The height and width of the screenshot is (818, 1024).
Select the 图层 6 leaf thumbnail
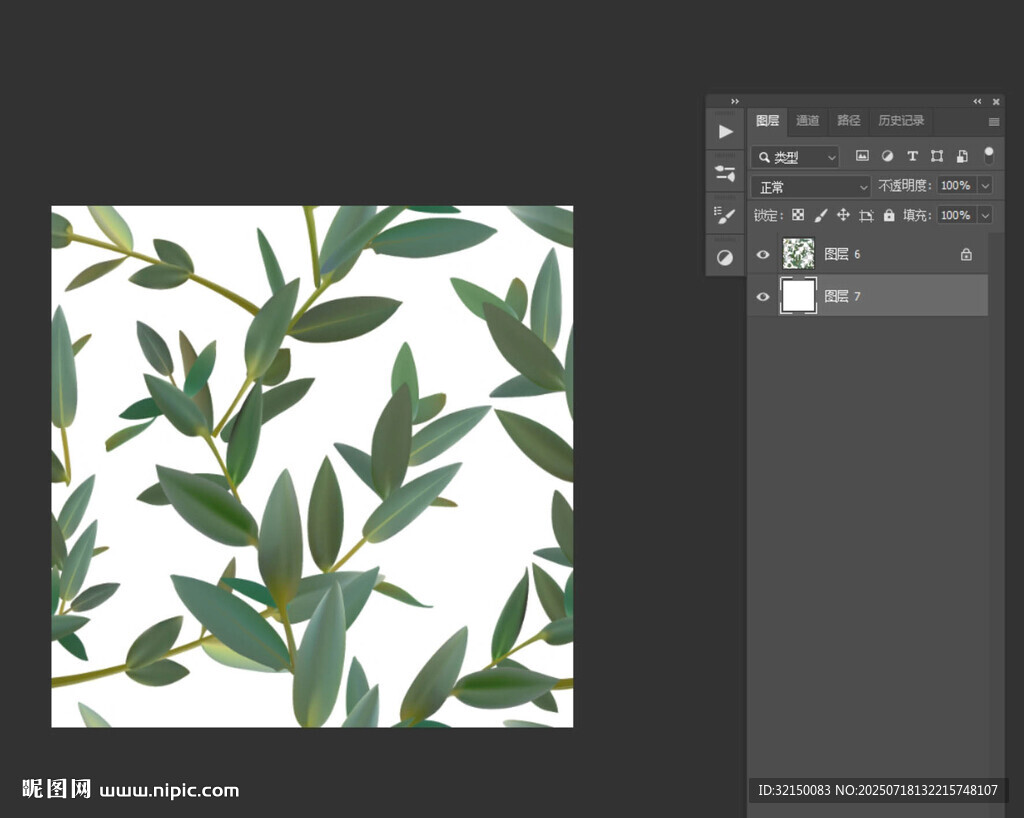pyautogui.click(x=798, y=254)
